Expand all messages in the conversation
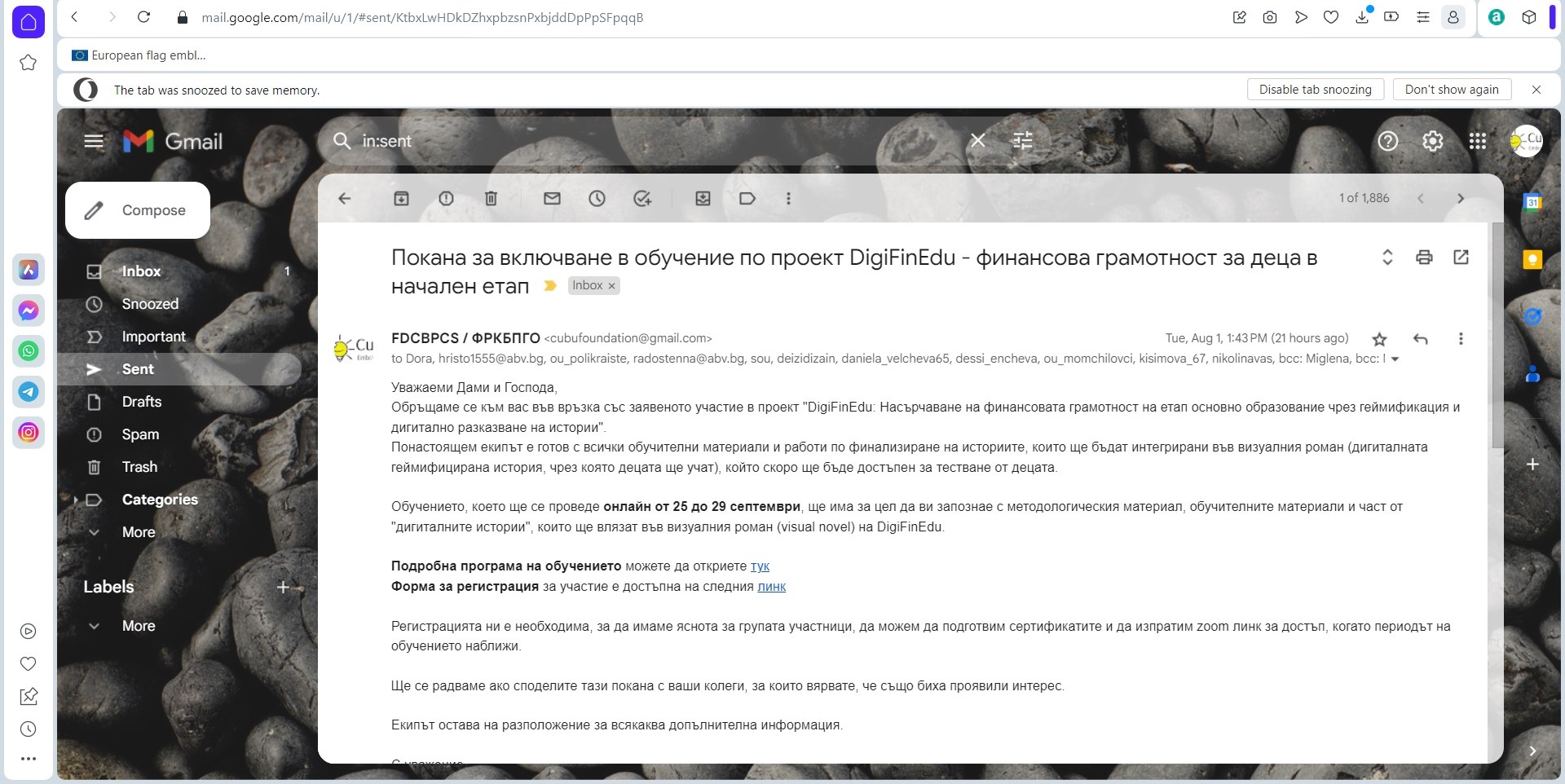 tap(1387, 258)
